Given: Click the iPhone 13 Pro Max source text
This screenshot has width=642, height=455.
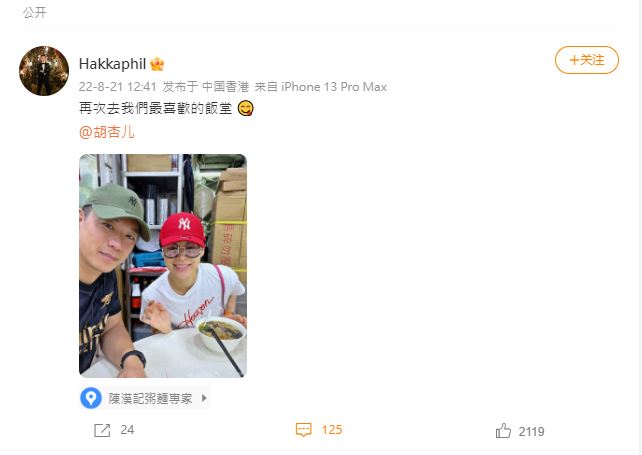Looking at the screenshot, I should pyautogui.click(x=334, y=87).
